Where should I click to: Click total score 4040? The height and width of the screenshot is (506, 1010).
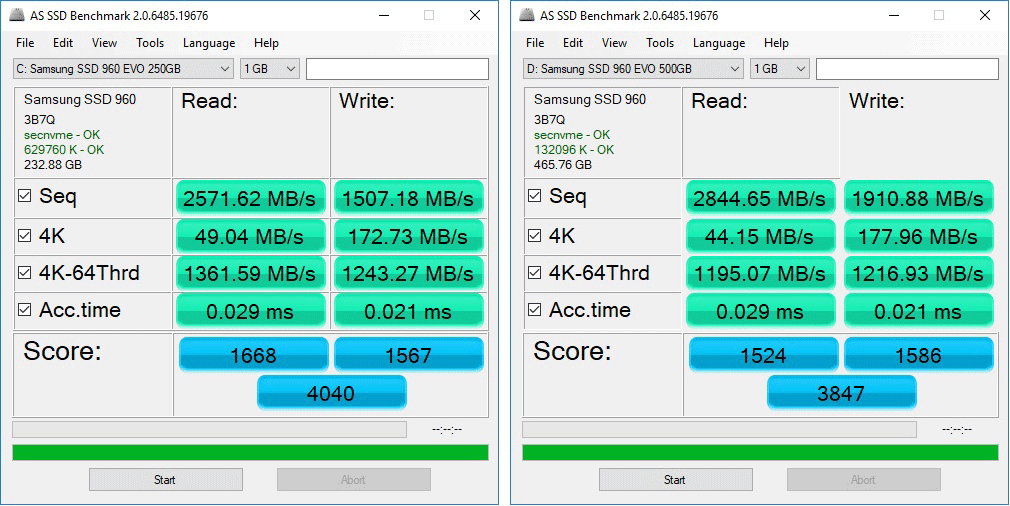tap(332, 392)
